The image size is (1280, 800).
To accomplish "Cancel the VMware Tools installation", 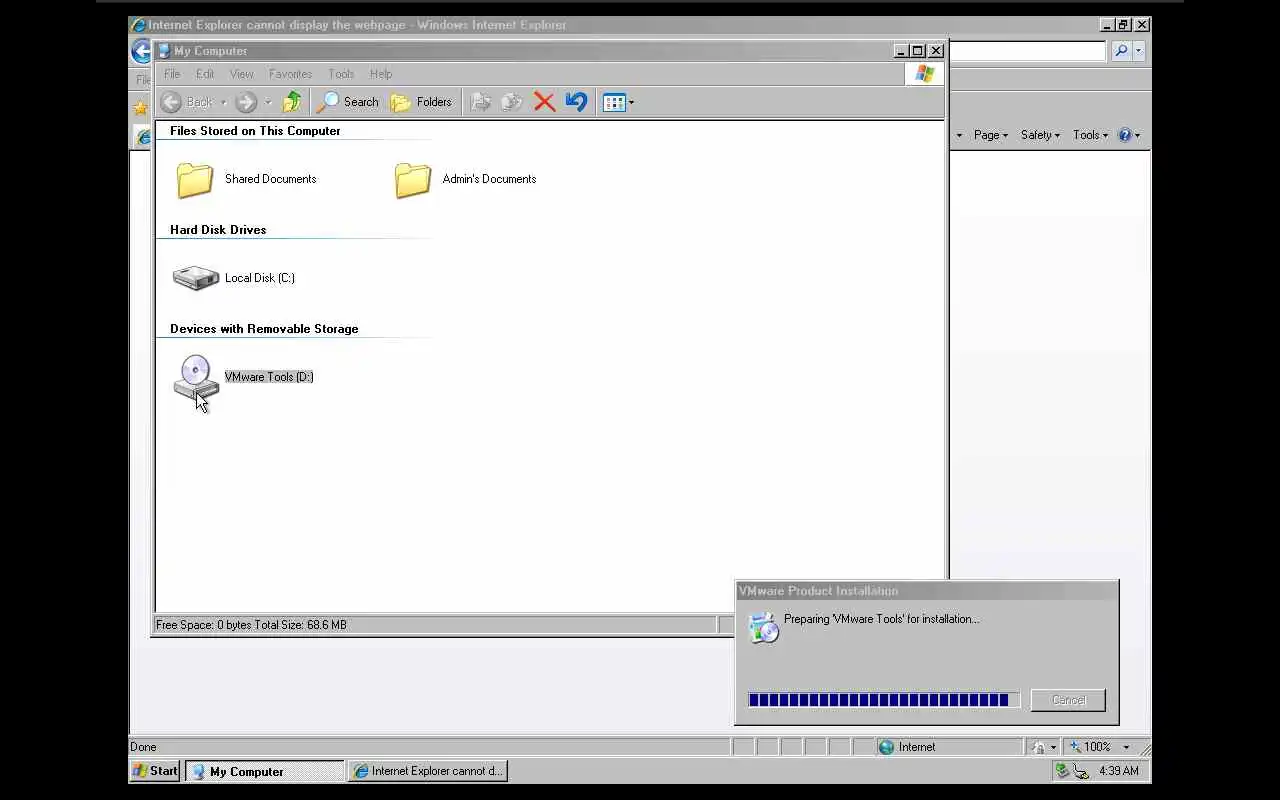I will (x=1068, y=700).
